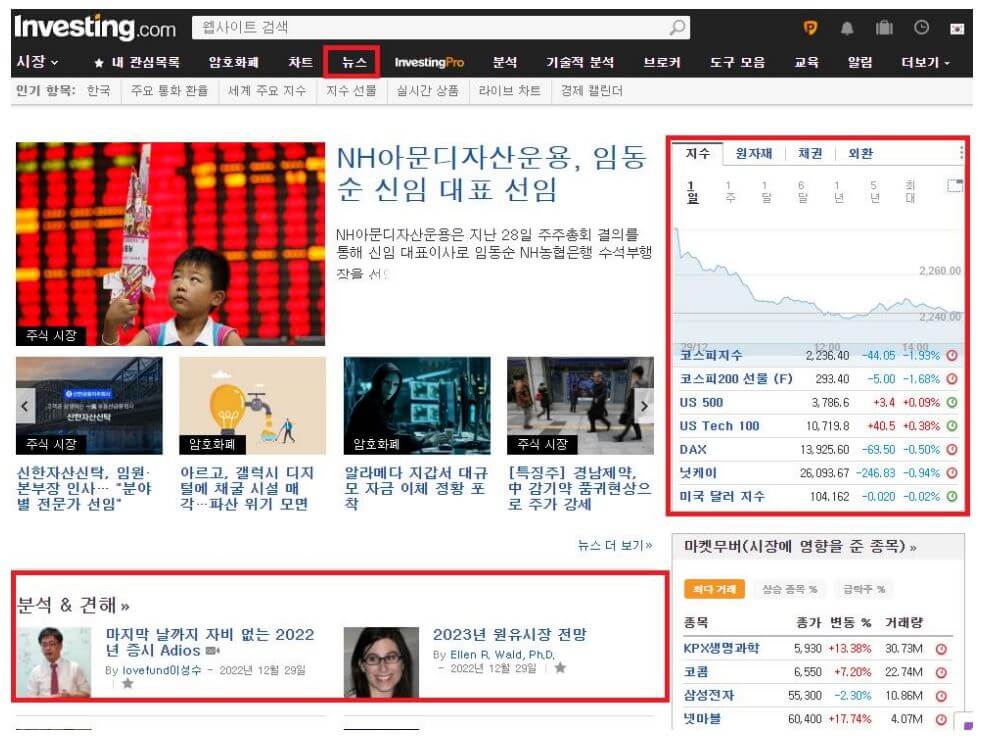Select the 1일 chart range
The image size is (988, 752).
pyautogui.click(x=692, y=192)
